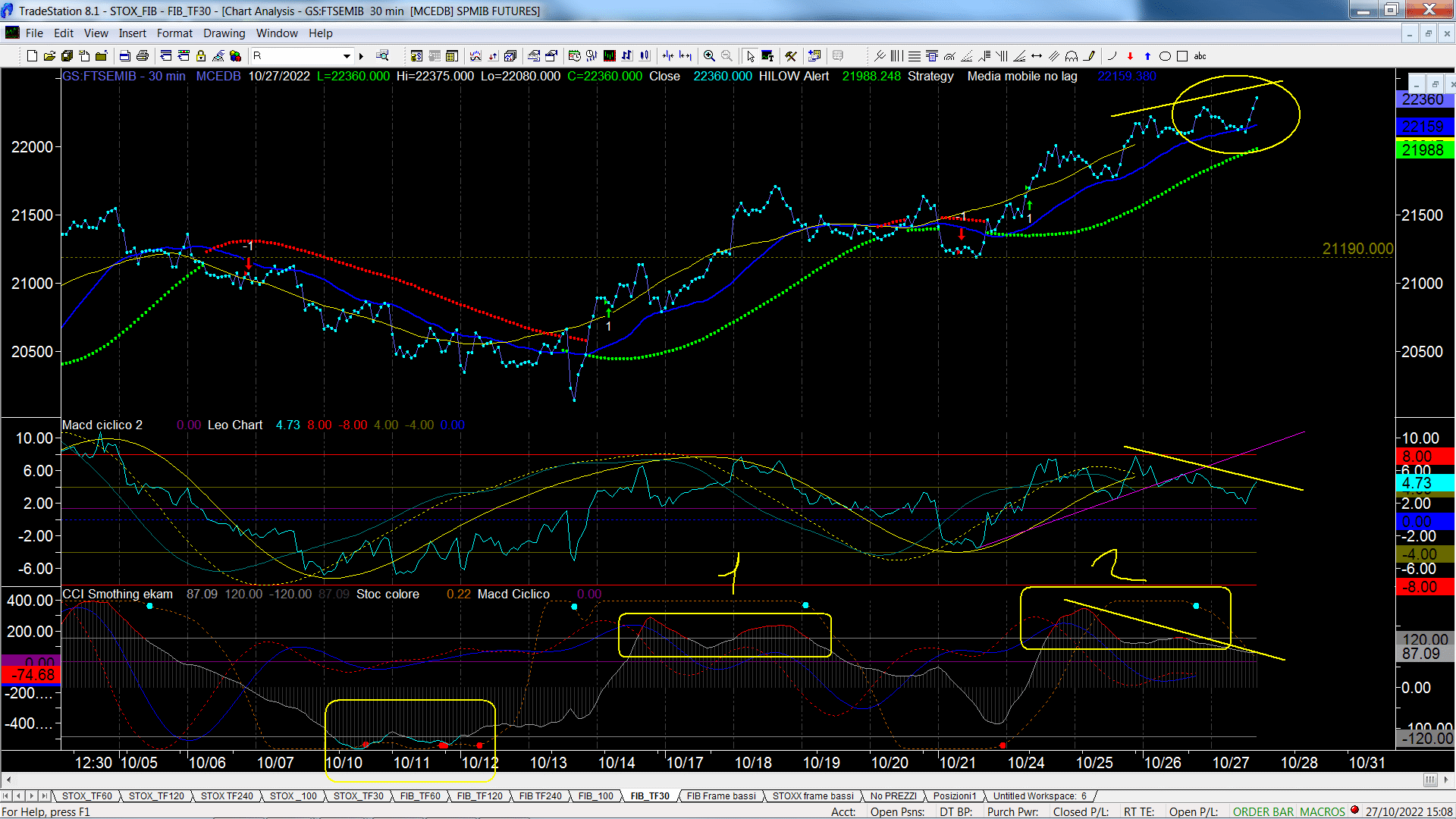This screenshot has height=819, width=1456.
Task: Select the arc cycle drawing tool
Action: 1072,56
